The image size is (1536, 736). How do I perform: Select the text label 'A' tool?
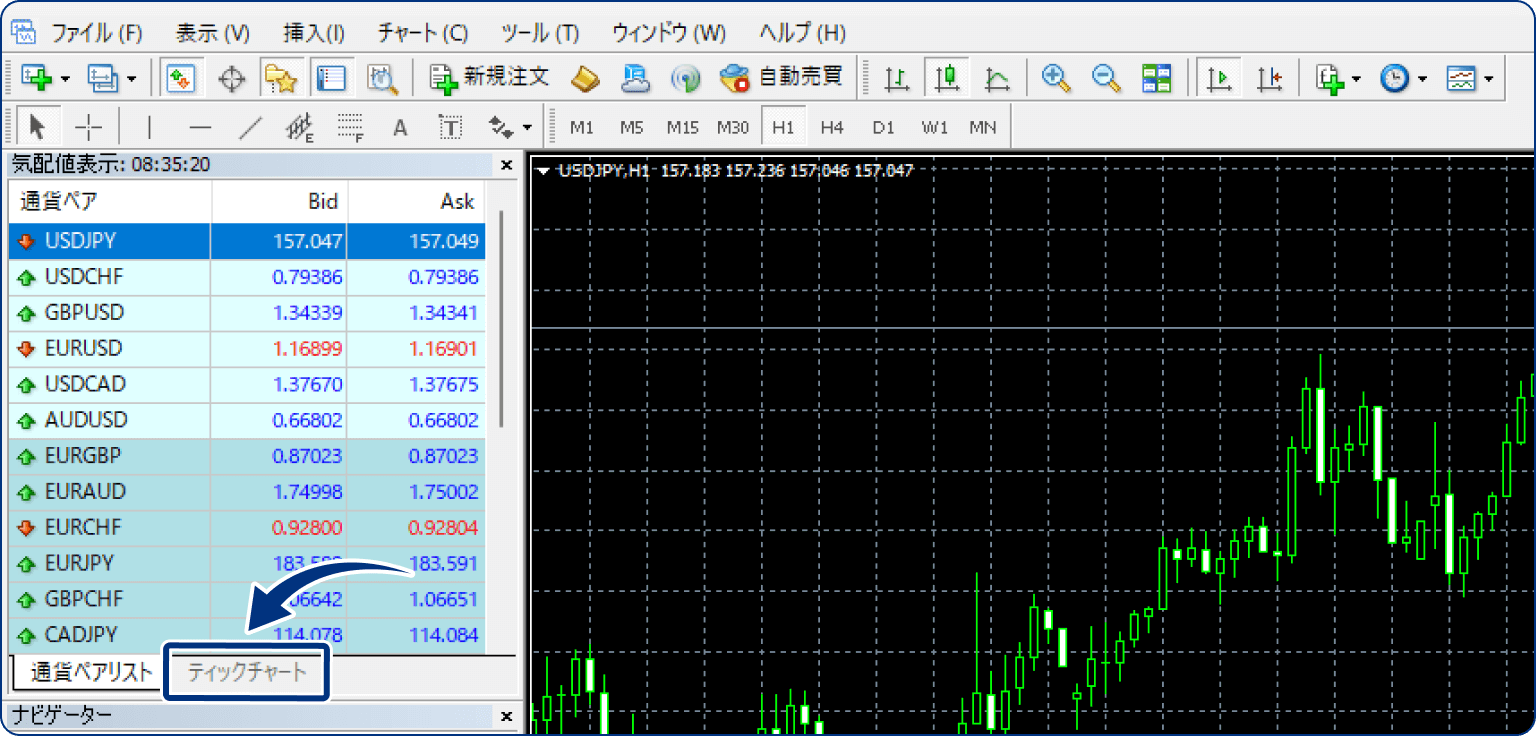(400, 127)
